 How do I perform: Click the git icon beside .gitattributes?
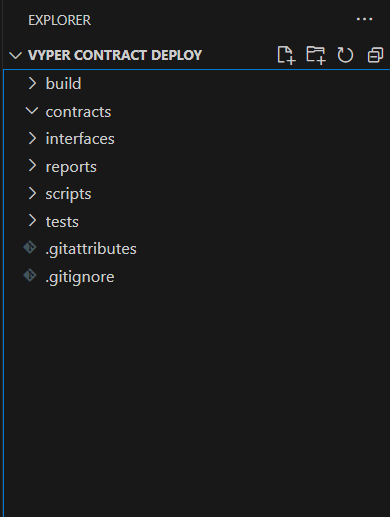click(30, 248)
